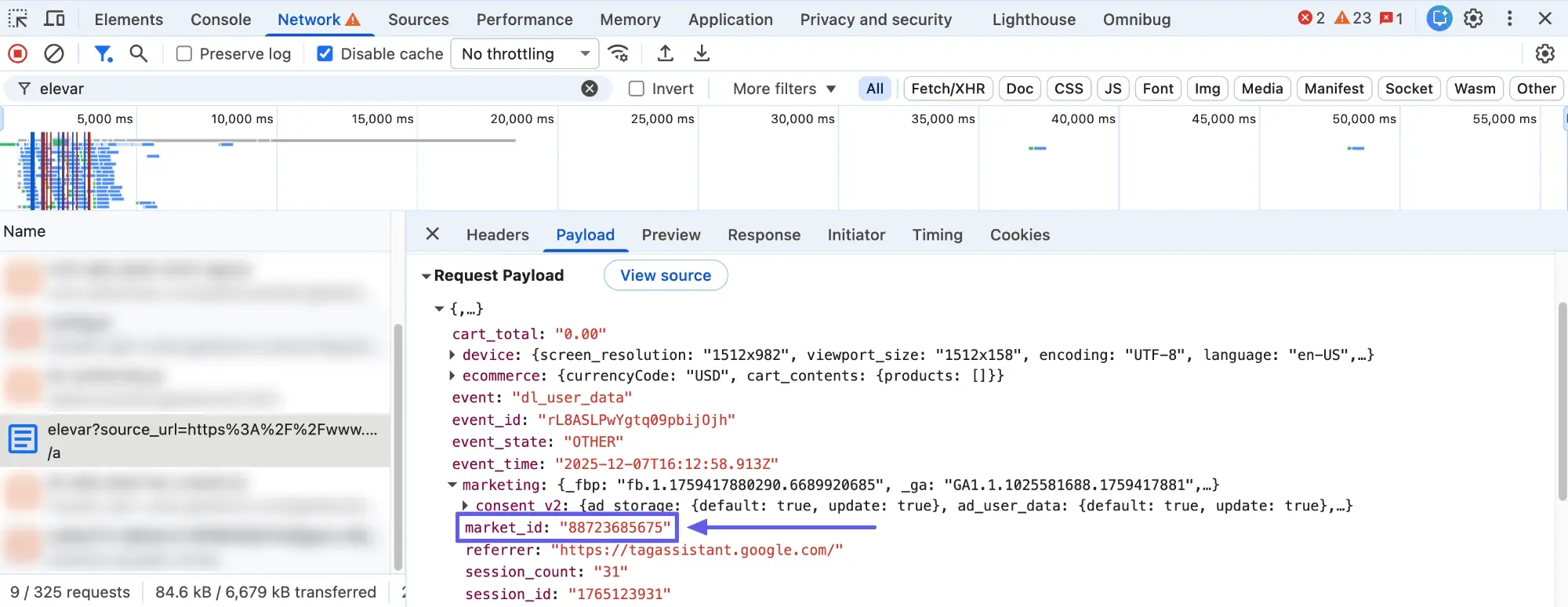This screenshot has height=607, width=1568.
Task: Click the issues count indicator showing 1
Action: 1391,18
